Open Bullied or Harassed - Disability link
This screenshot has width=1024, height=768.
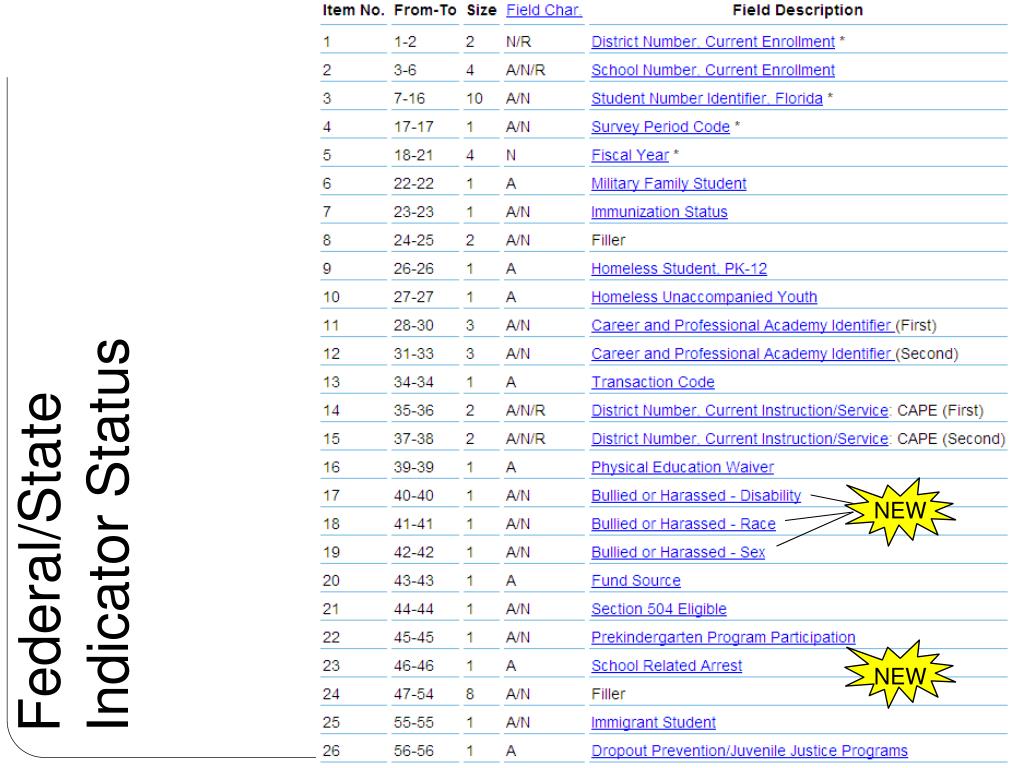(x=696, y=496)
